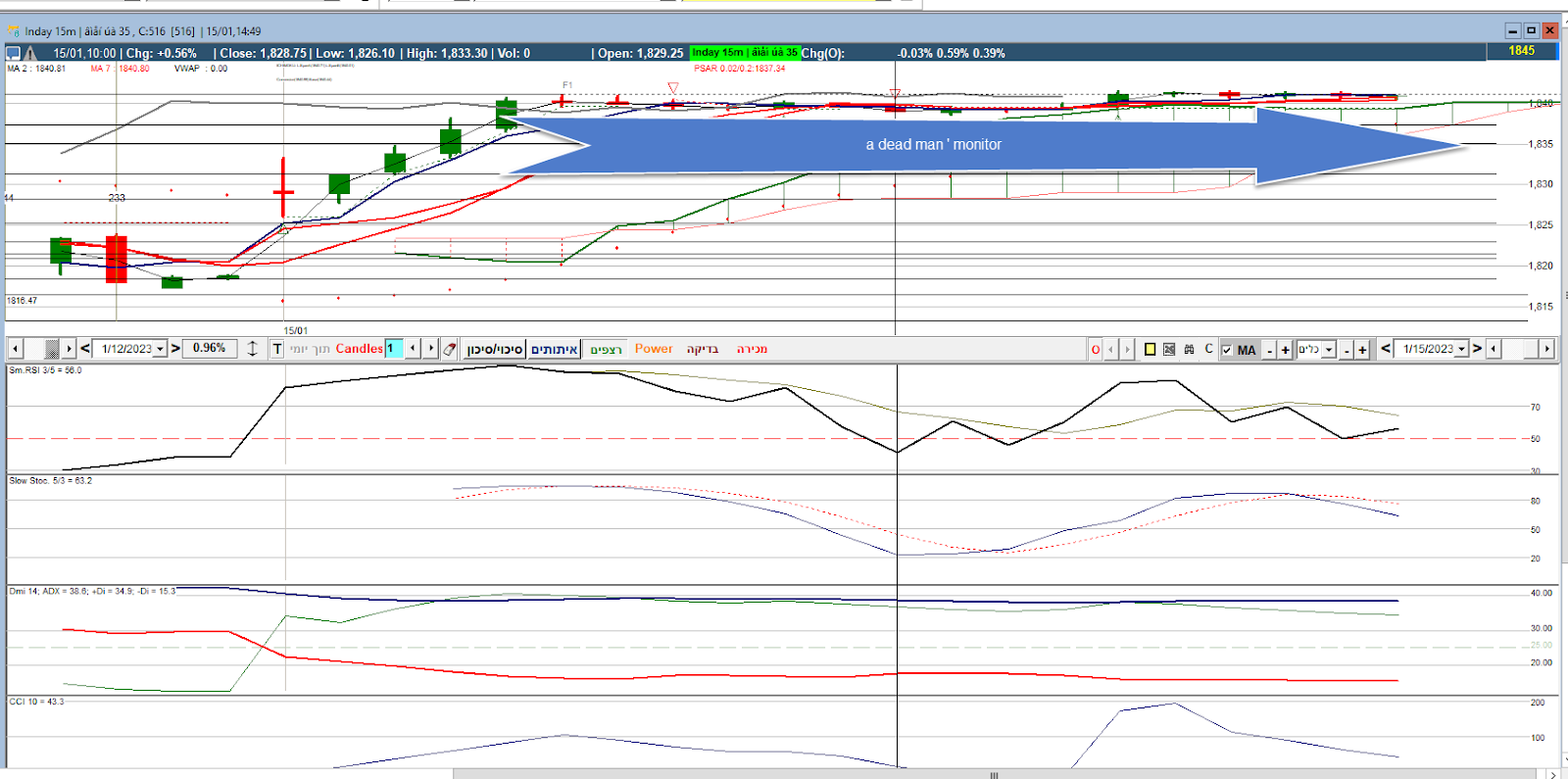
Task: Click the Slow Stoc. 5/3 = 63.2 label
Action: [50, 481]
